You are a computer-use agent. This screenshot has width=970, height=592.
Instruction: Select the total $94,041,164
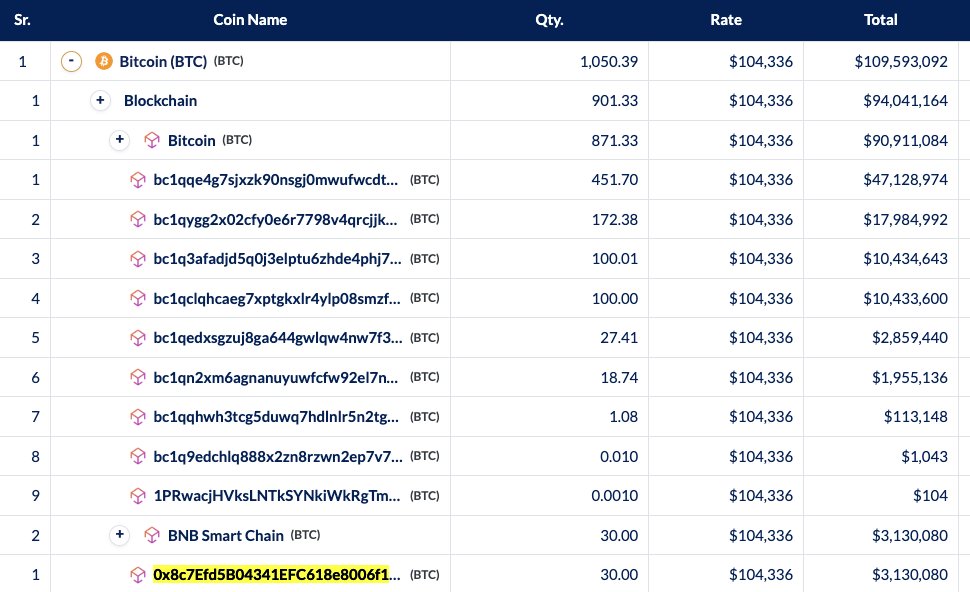pyautogui.click(x=905, y=101)
